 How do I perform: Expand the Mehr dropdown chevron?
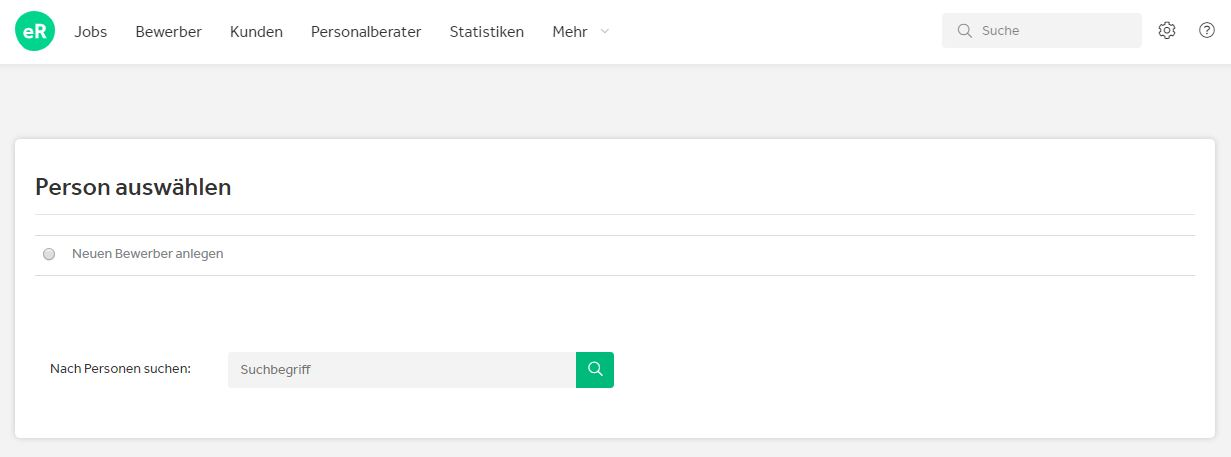click(604, 32)
